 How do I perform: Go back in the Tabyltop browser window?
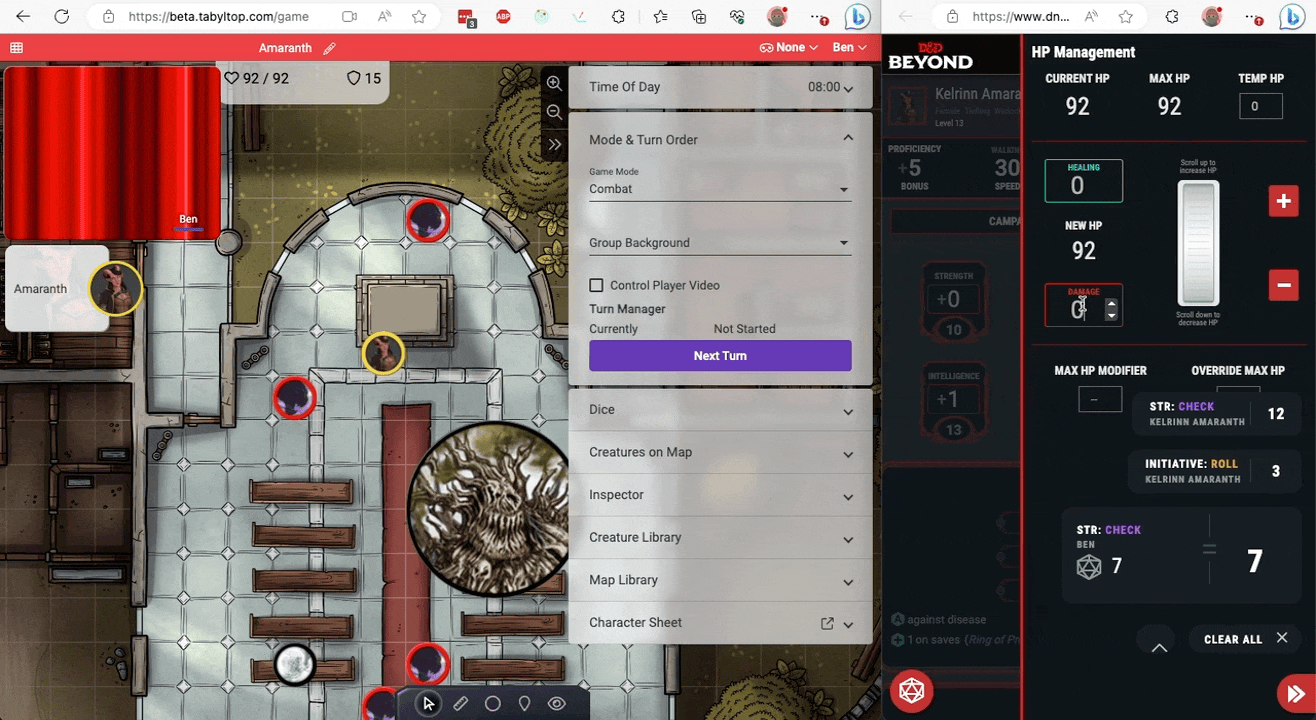[23, 17]
